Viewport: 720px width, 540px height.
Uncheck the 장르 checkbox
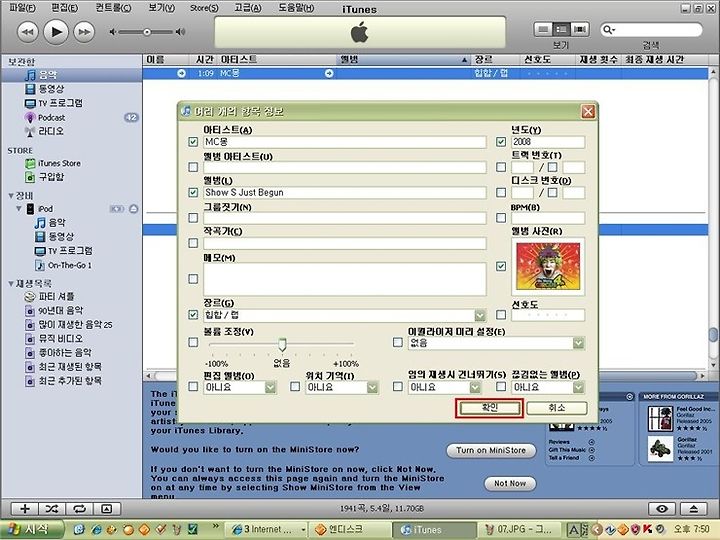[193, 315]
